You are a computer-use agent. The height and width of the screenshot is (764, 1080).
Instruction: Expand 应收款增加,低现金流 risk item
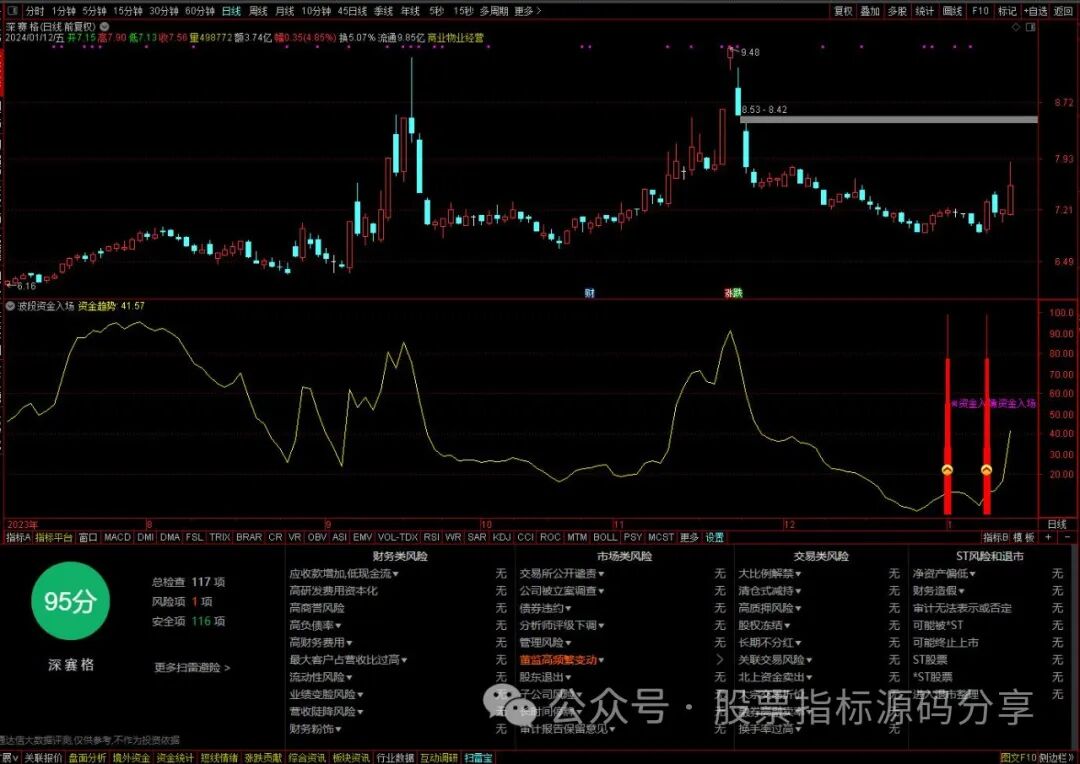pyautogui.click(x=344, y=574)
